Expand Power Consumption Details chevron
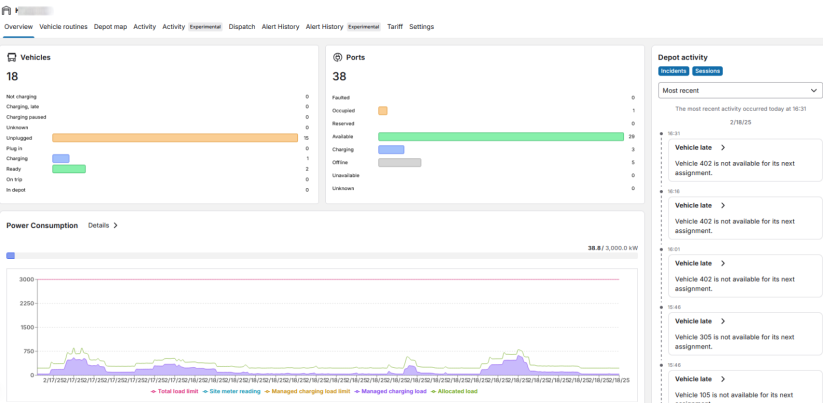The image size is (823, 403). point(114,226)
